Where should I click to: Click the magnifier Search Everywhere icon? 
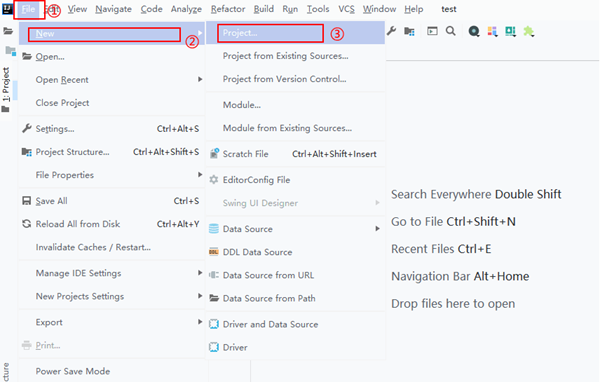[451, 31]
